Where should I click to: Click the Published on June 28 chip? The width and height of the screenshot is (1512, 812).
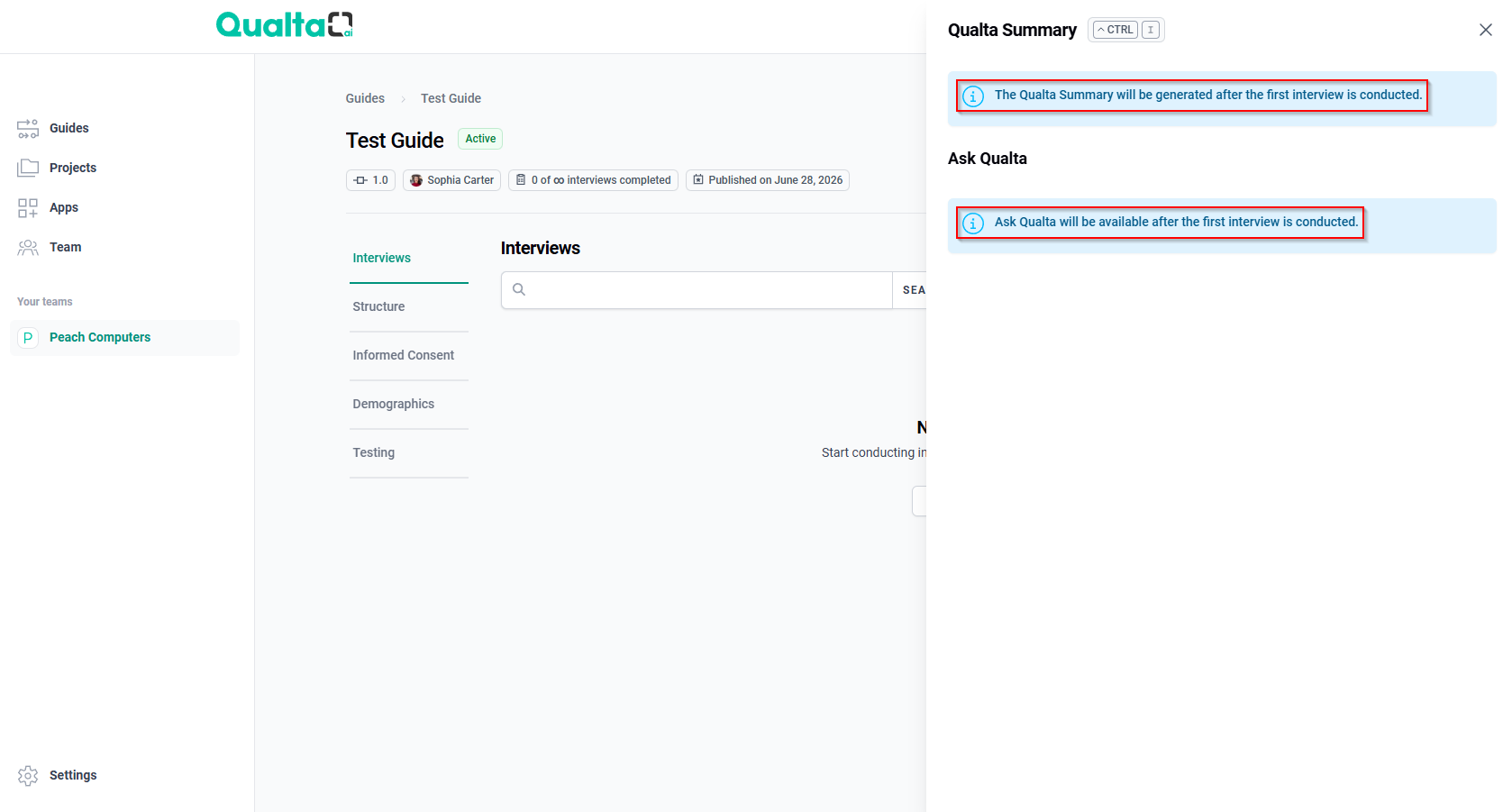coord(768,180)
